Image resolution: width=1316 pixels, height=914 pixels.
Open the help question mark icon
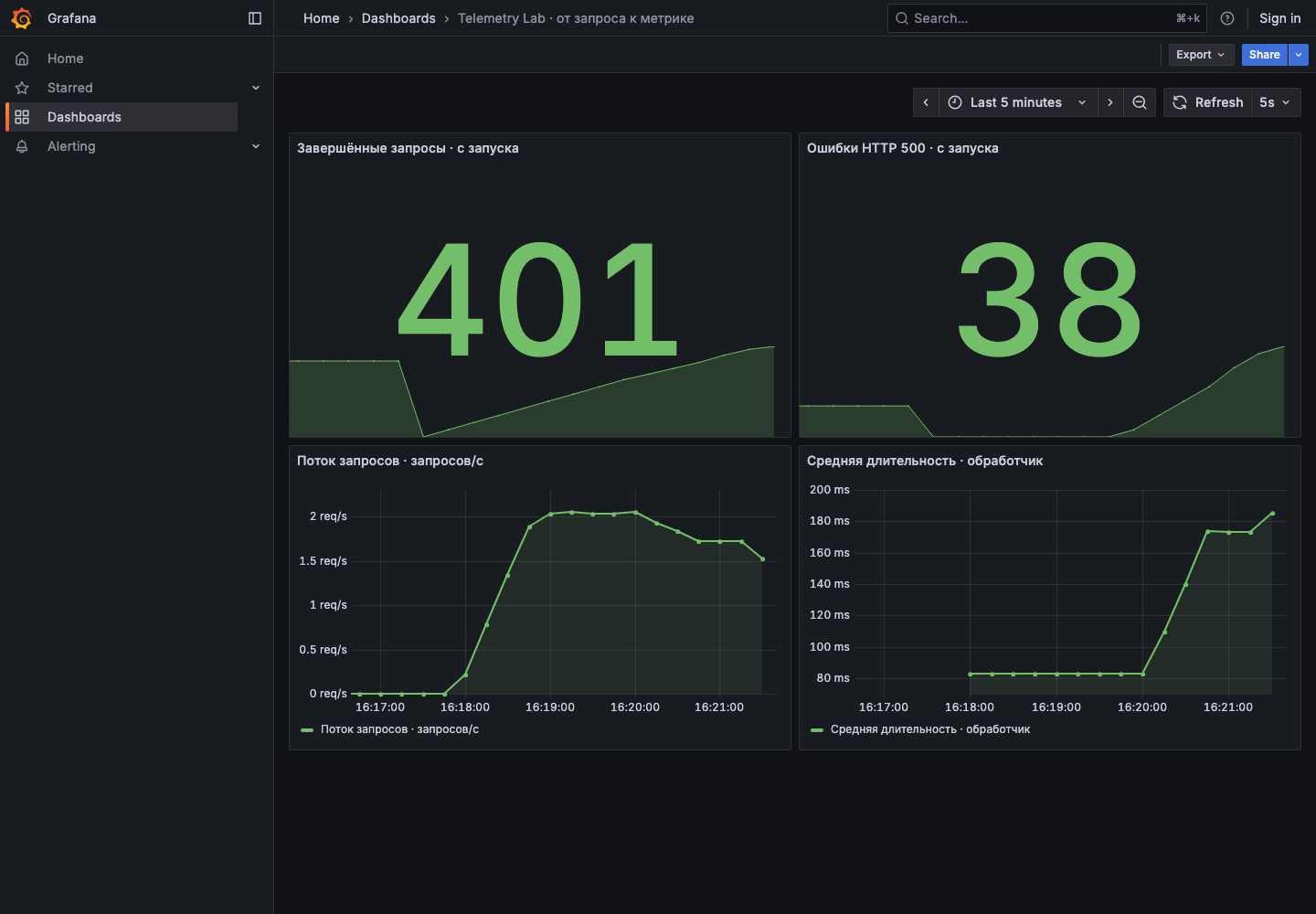pyautogui.click(x=1227, y=18)
